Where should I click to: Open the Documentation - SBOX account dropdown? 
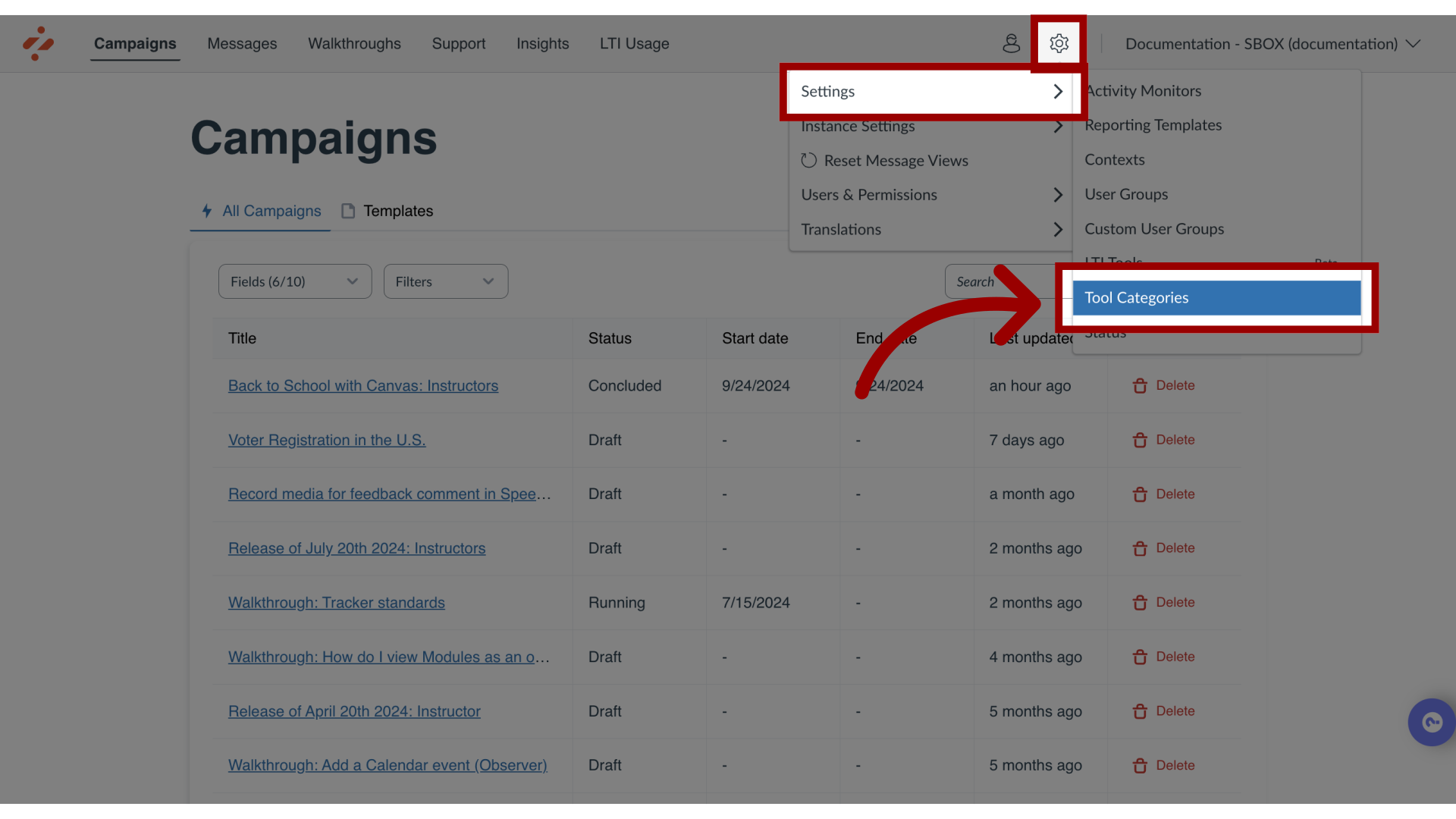1272,44
